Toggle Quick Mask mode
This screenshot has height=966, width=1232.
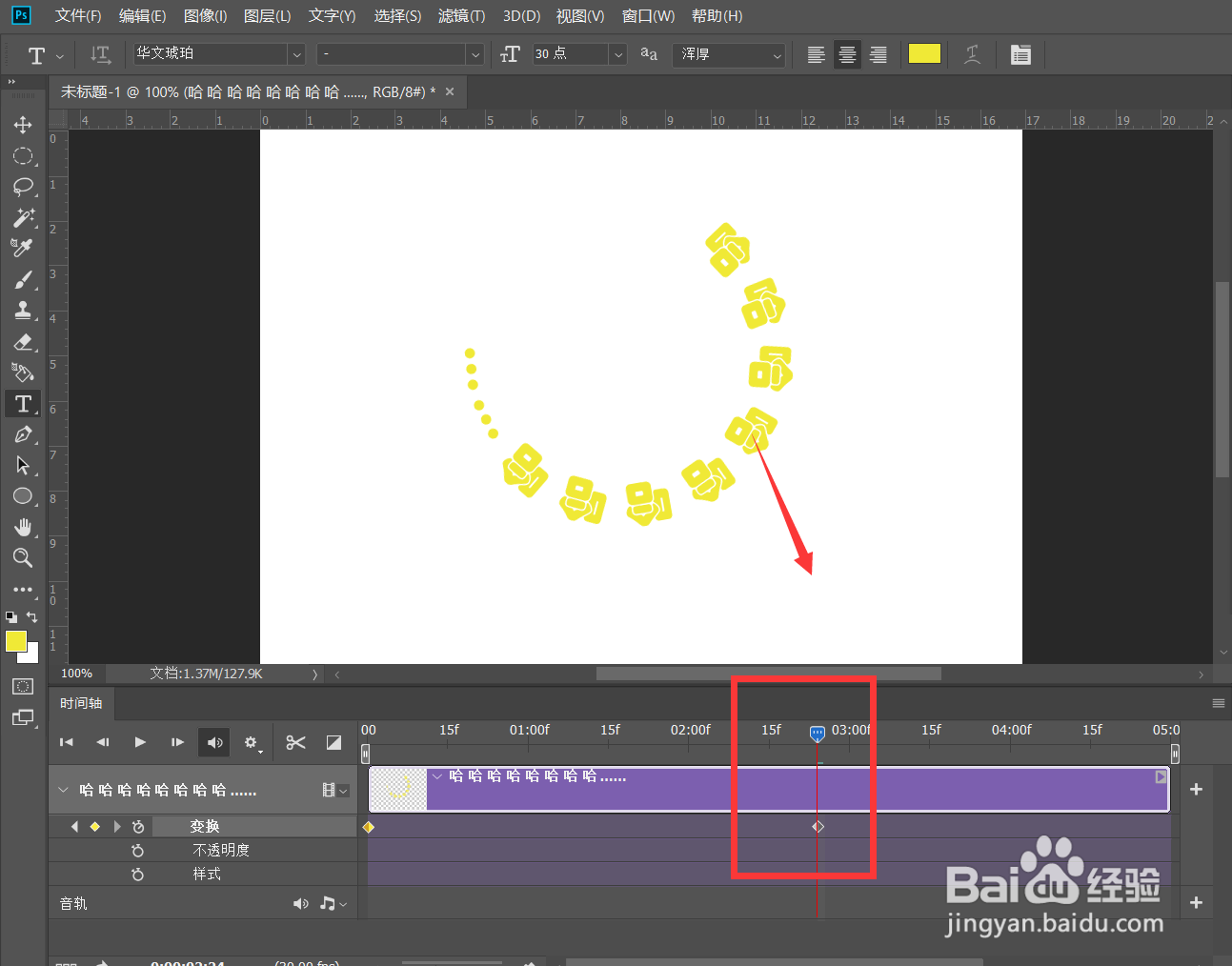[23, 687]
